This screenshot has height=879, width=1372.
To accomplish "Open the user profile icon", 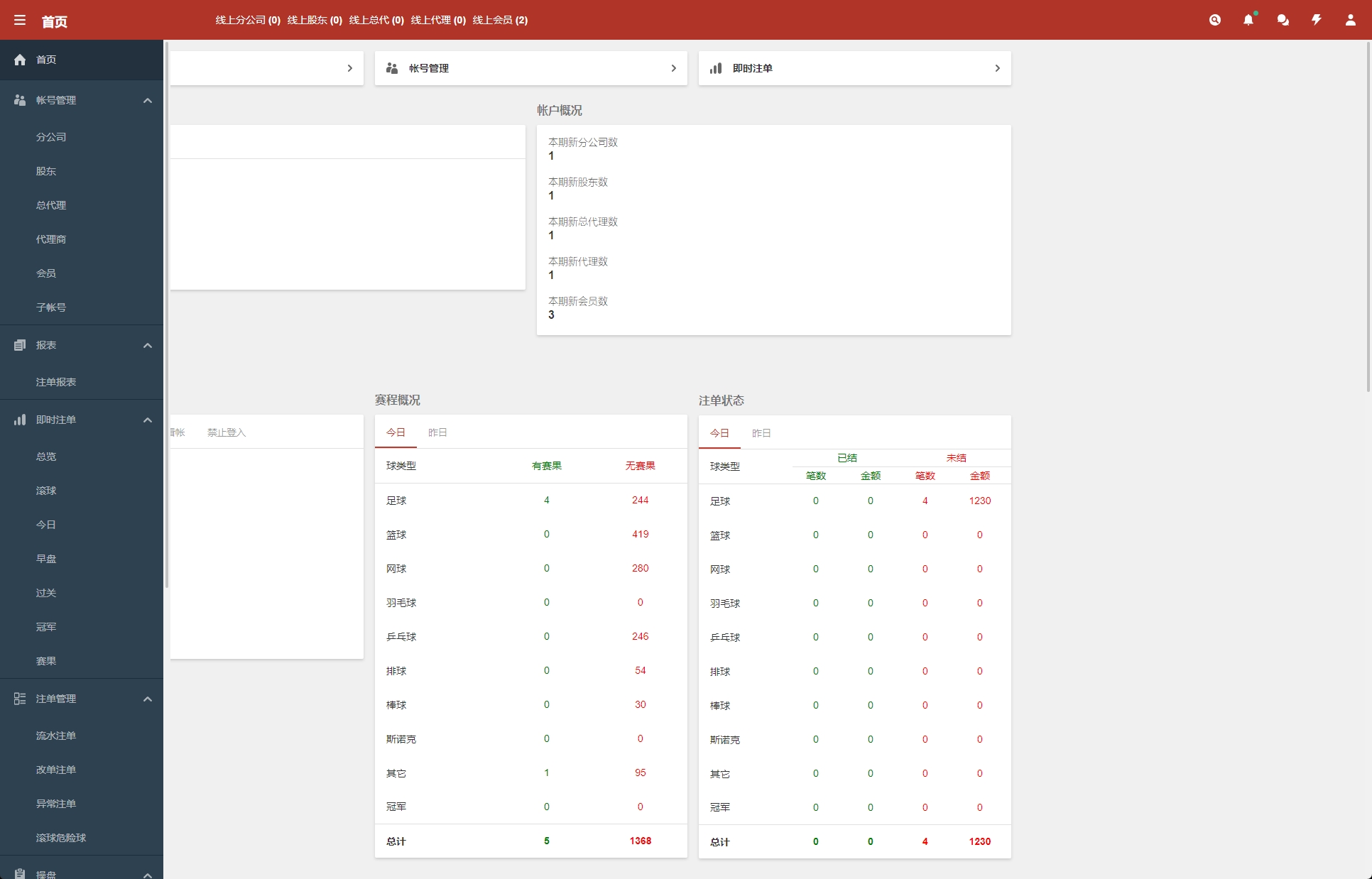I will [x=1350, y=20].
